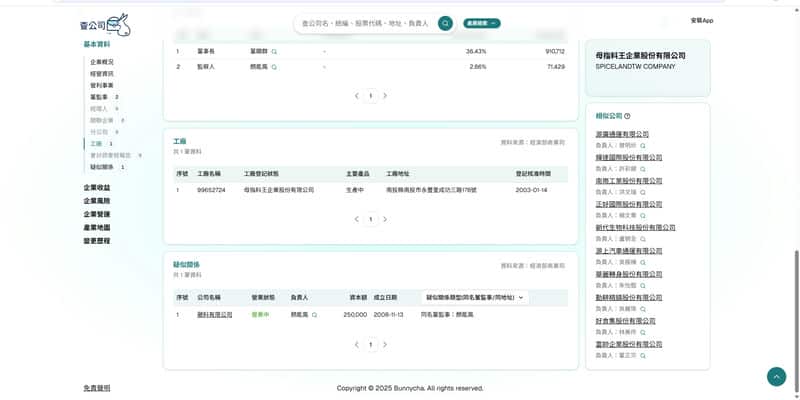Click search icon beside 負責人 of 源廣通運有限公司
The image size is (800, 400).
(643, 145)
